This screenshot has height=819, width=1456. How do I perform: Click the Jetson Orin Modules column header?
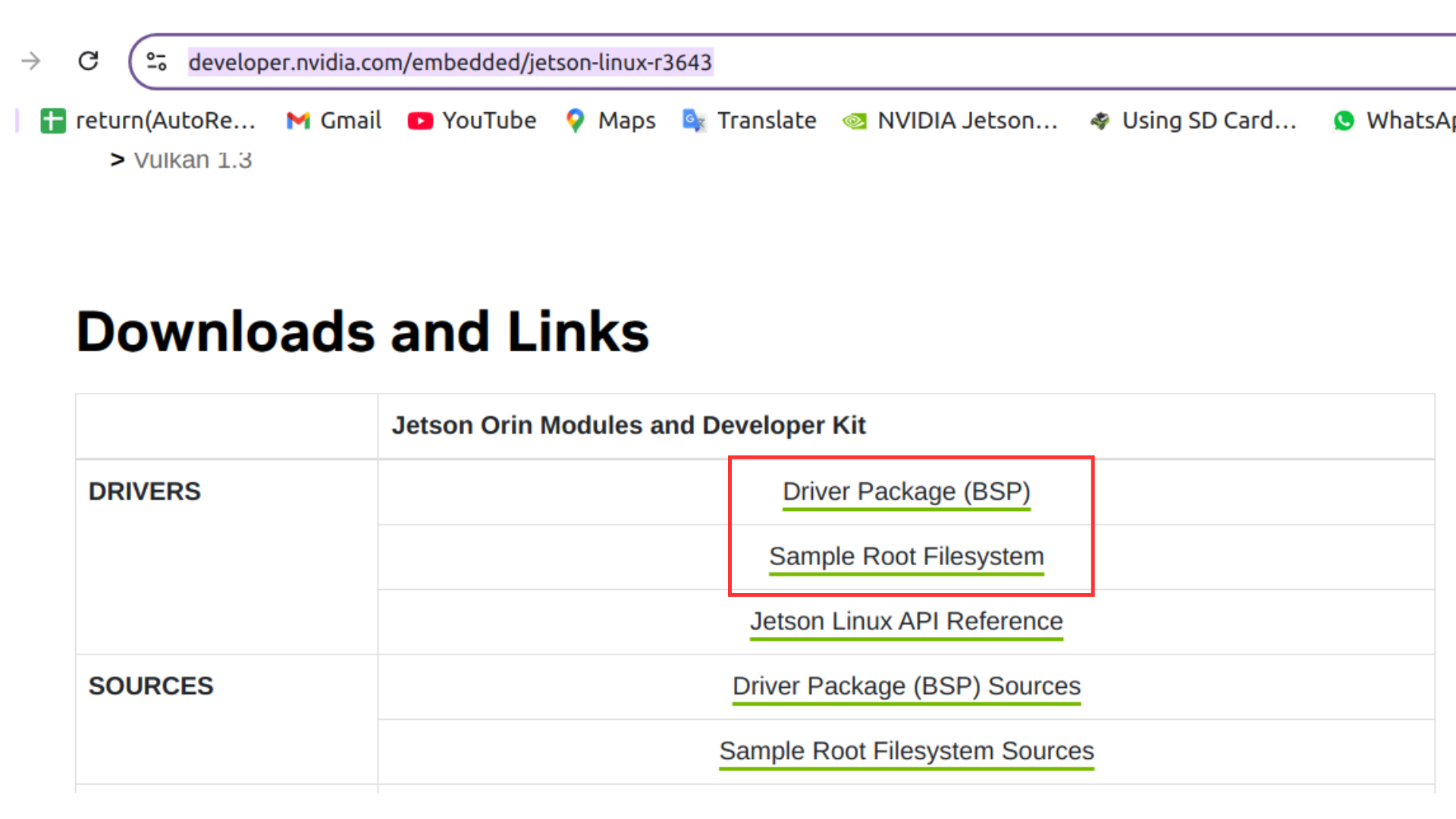point(628,425)
